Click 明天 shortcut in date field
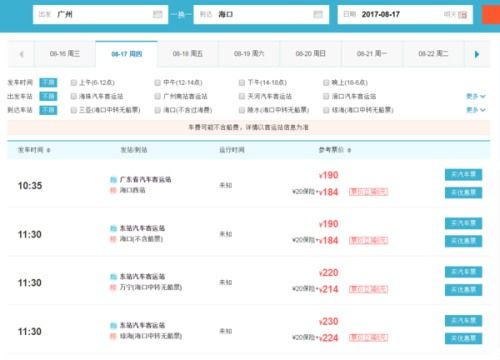Screen dimensions: 500x360 450,14
